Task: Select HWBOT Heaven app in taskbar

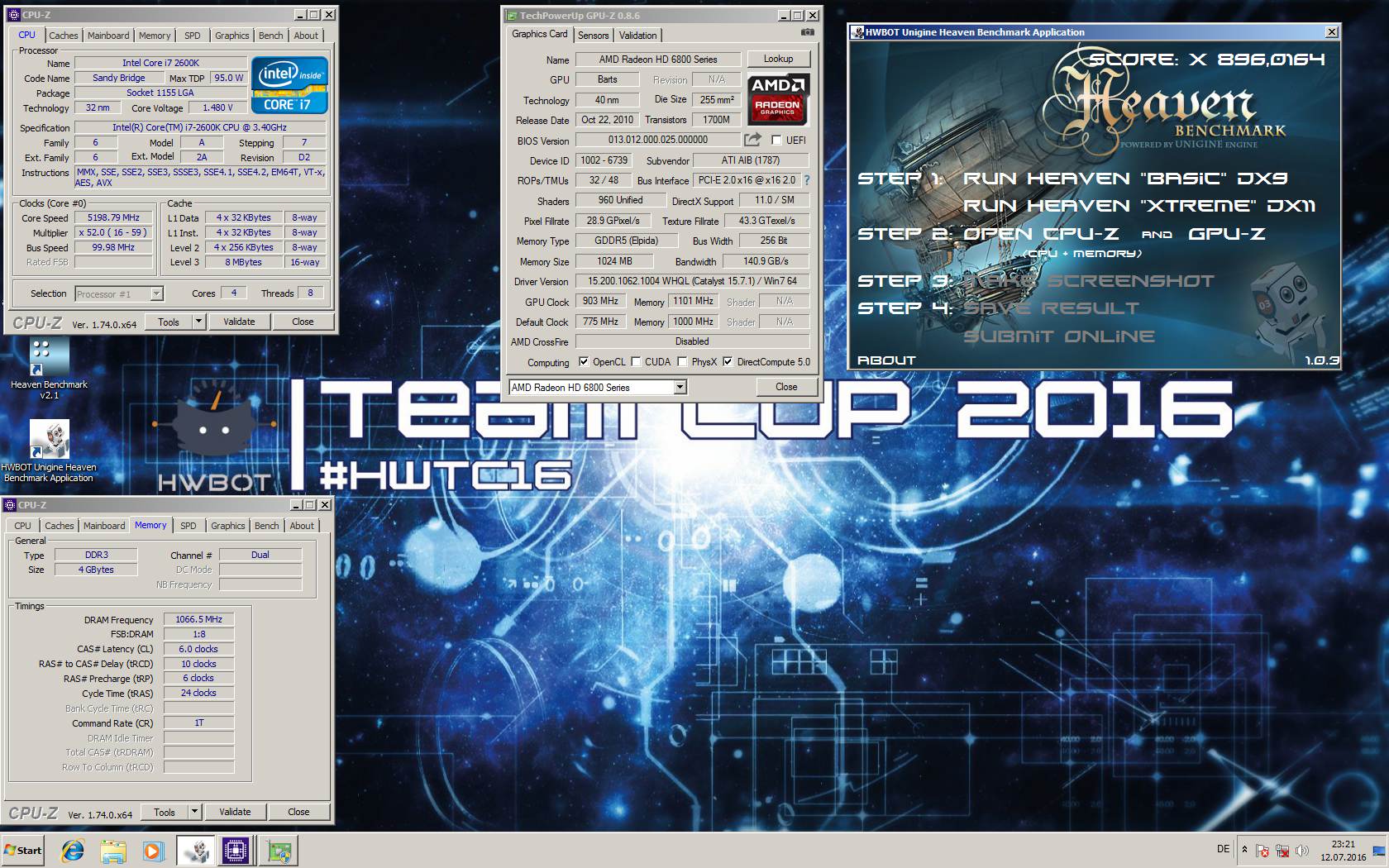Action: 196,851
